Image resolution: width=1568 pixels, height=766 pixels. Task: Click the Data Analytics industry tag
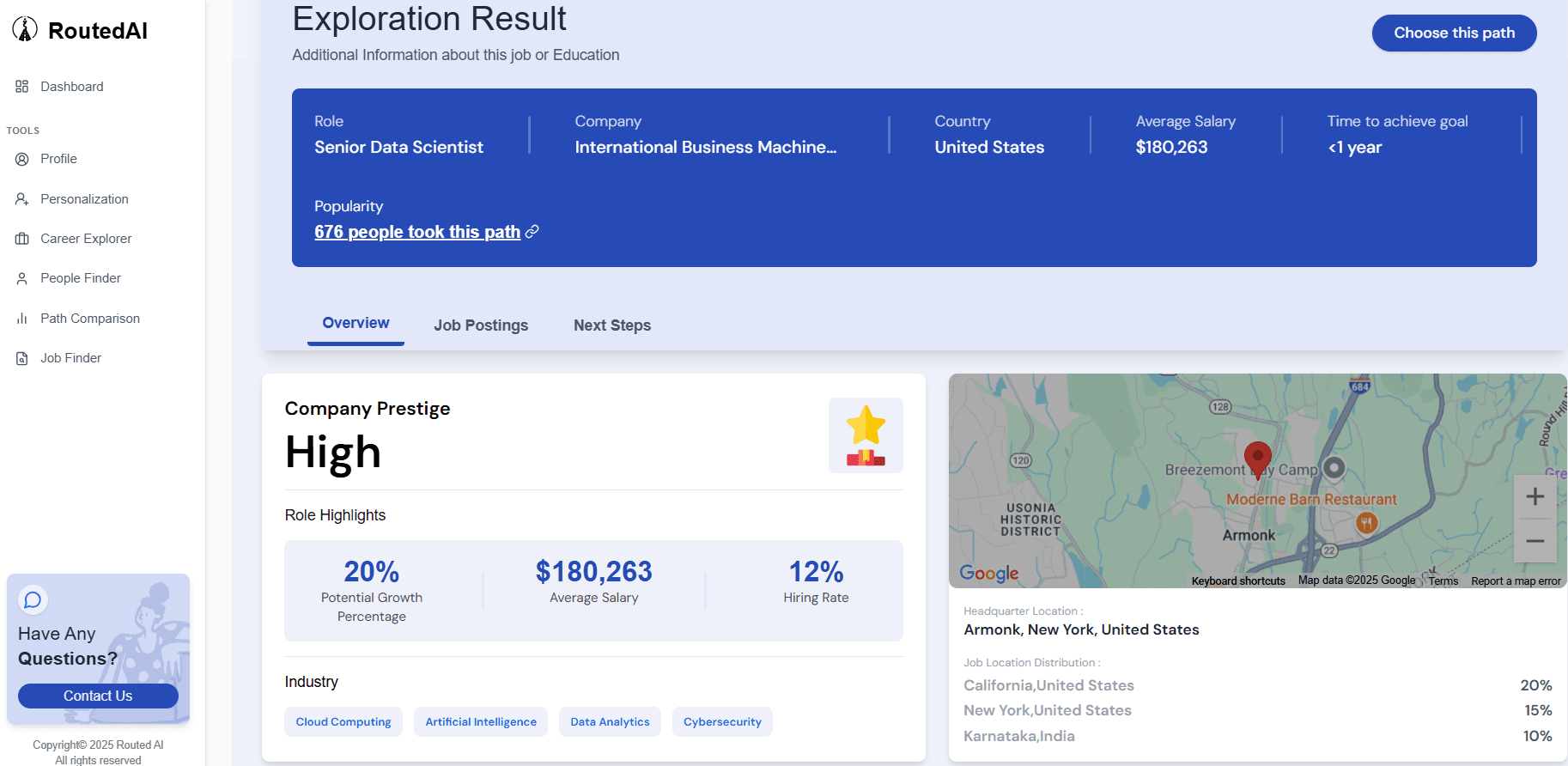tap(610, 722)
